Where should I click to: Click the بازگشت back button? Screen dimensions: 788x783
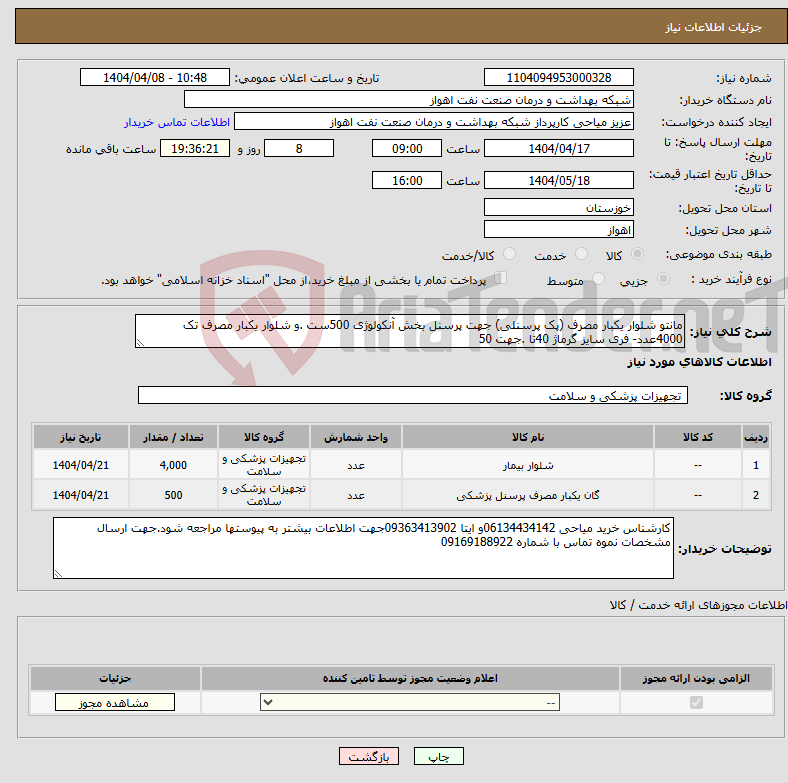pyautogui.click(x=369, y=756)
